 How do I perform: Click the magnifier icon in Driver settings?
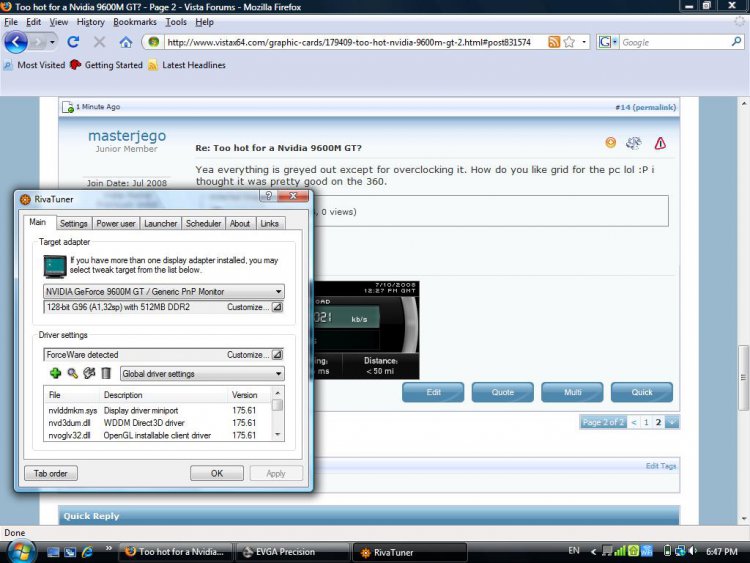coord(72,373)
